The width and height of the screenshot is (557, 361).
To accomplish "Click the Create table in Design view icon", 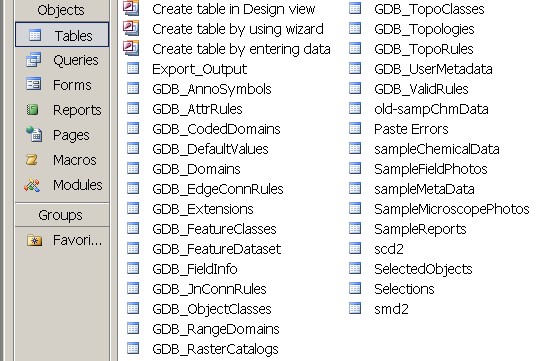I will point(131,9).
